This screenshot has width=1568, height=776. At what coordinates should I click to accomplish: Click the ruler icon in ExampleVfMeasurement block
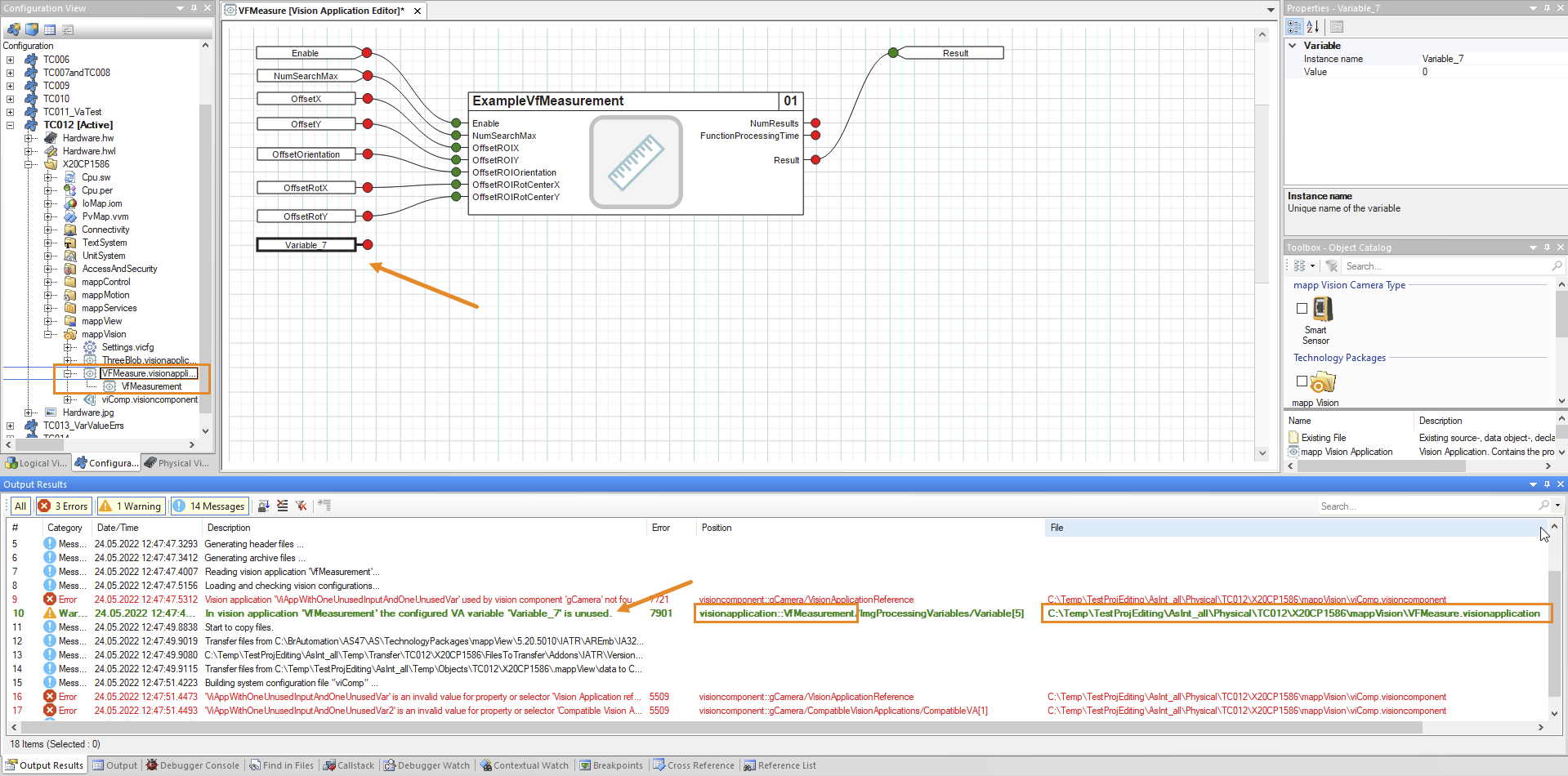[636, 162]
